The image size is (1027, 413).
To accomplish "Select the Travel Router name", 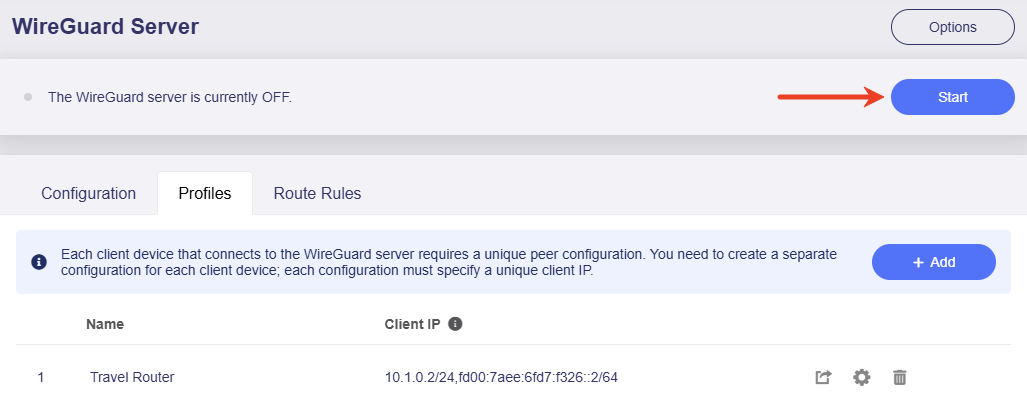I will pos(132,377).
